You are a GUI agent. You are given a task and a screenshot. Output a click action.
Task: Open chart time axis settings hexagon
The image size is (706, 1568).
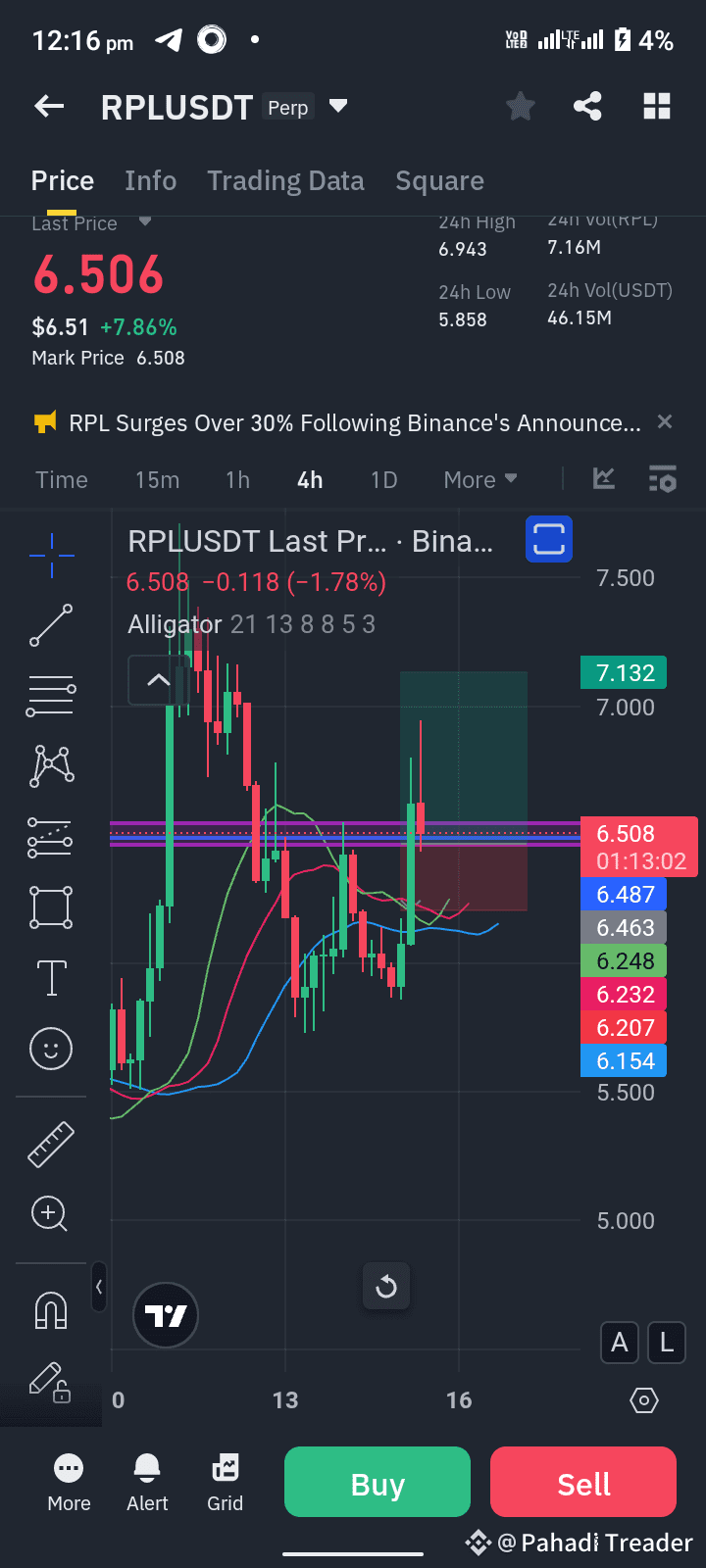[644, 1400]
